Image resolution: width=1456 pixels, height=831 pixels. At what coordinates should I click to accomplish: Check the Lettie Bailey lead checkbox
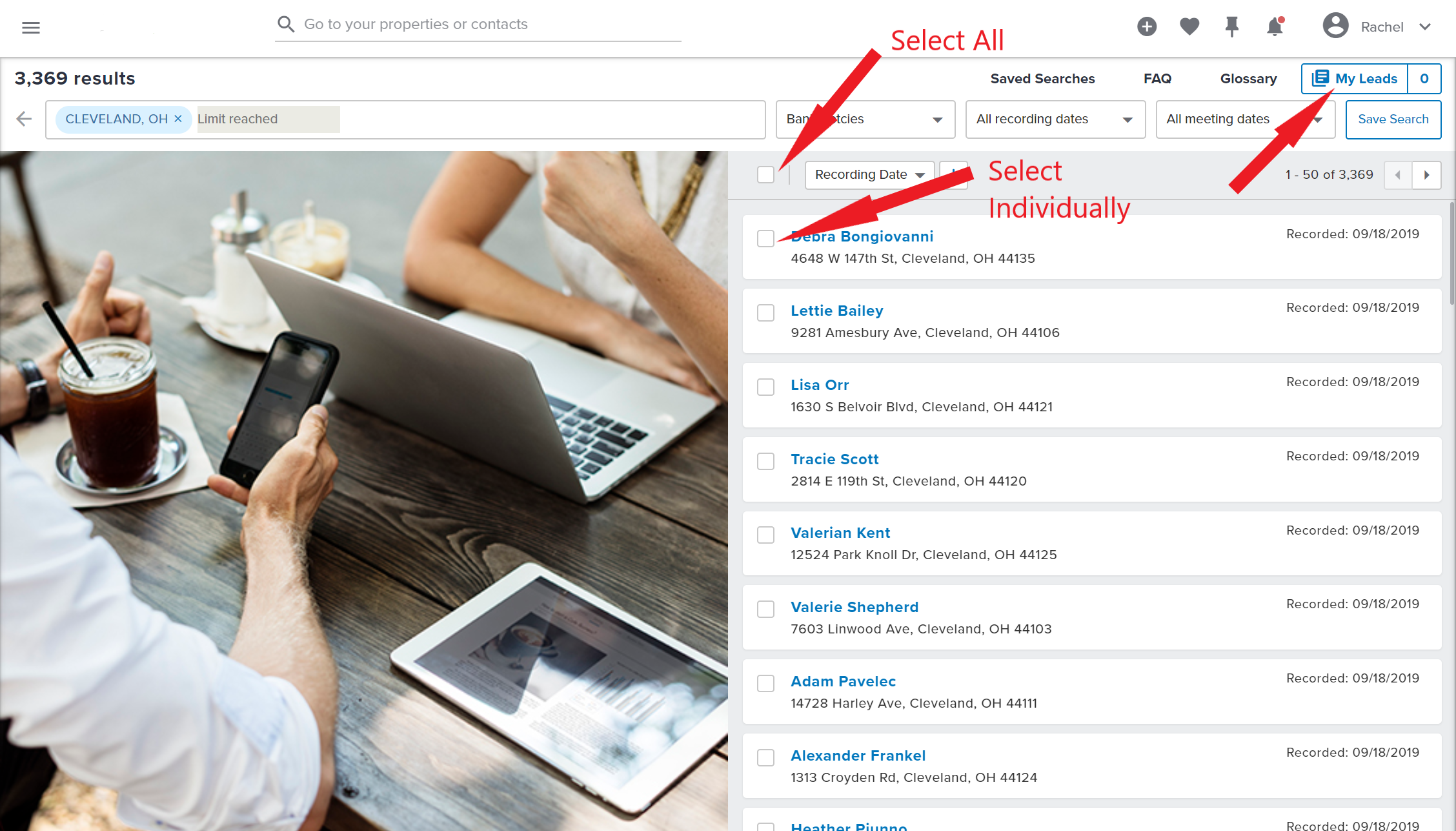pos(765,313)
